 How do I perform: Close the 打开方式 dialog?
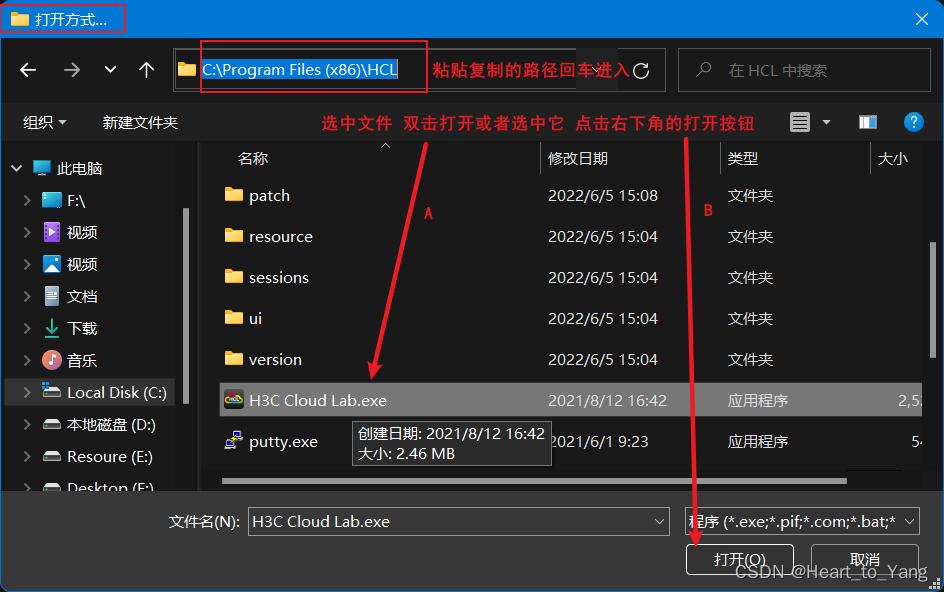pyautogui.click(x=922, y=19)
